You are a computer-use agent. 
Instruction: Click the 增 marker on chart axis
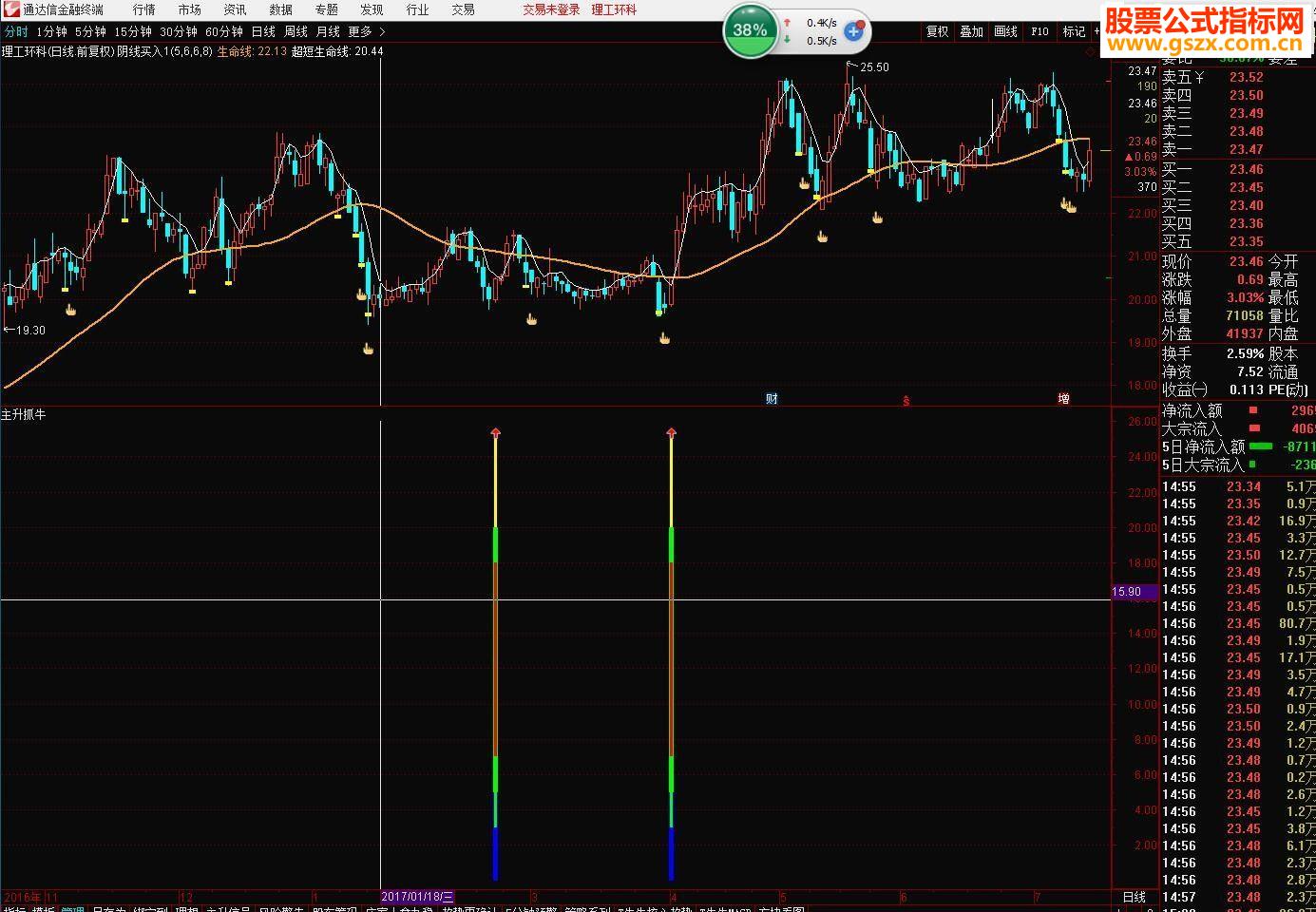(1063, 398)
